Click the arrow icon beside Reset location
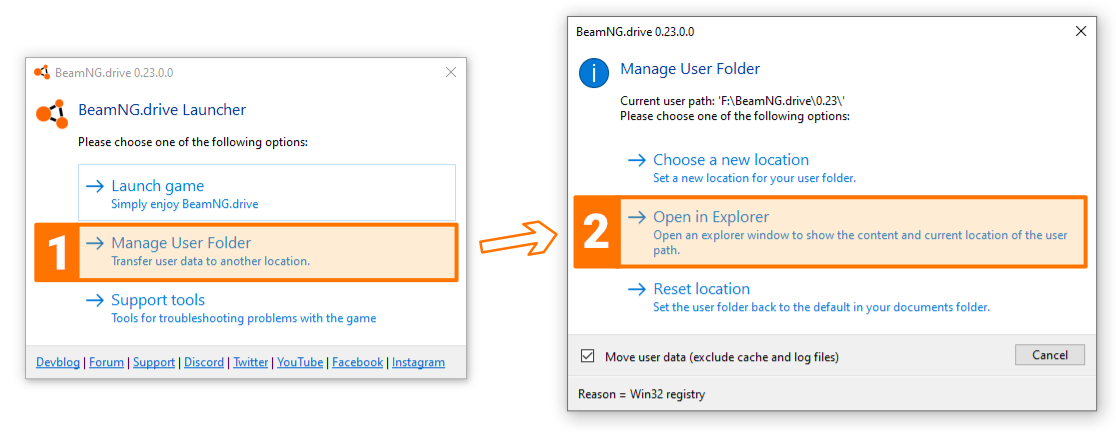Image resolution: width=1116 pixels, height=442 pixels. pos(637,289)
